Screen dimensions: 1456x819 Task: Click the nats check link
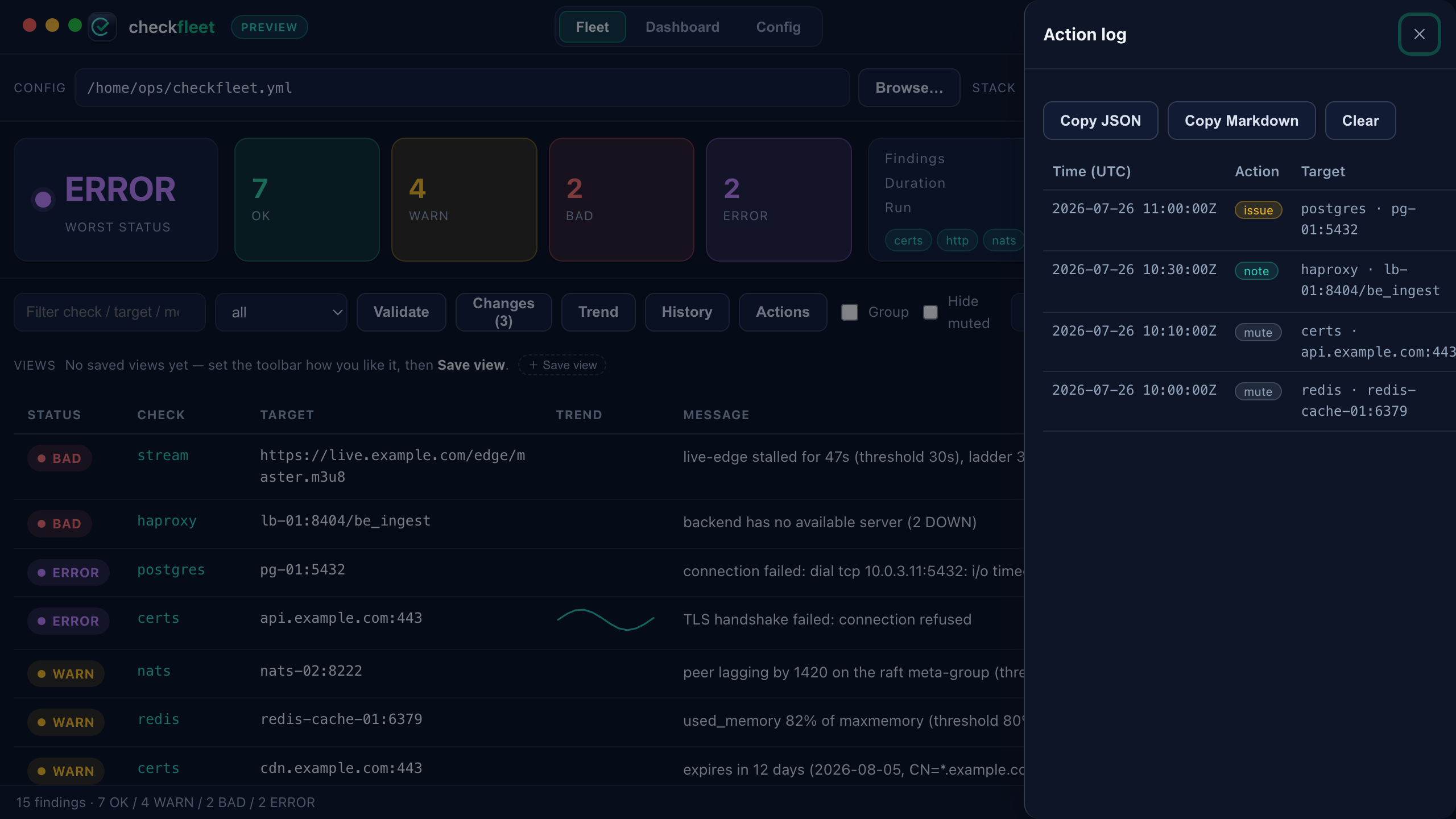(154, 671)
